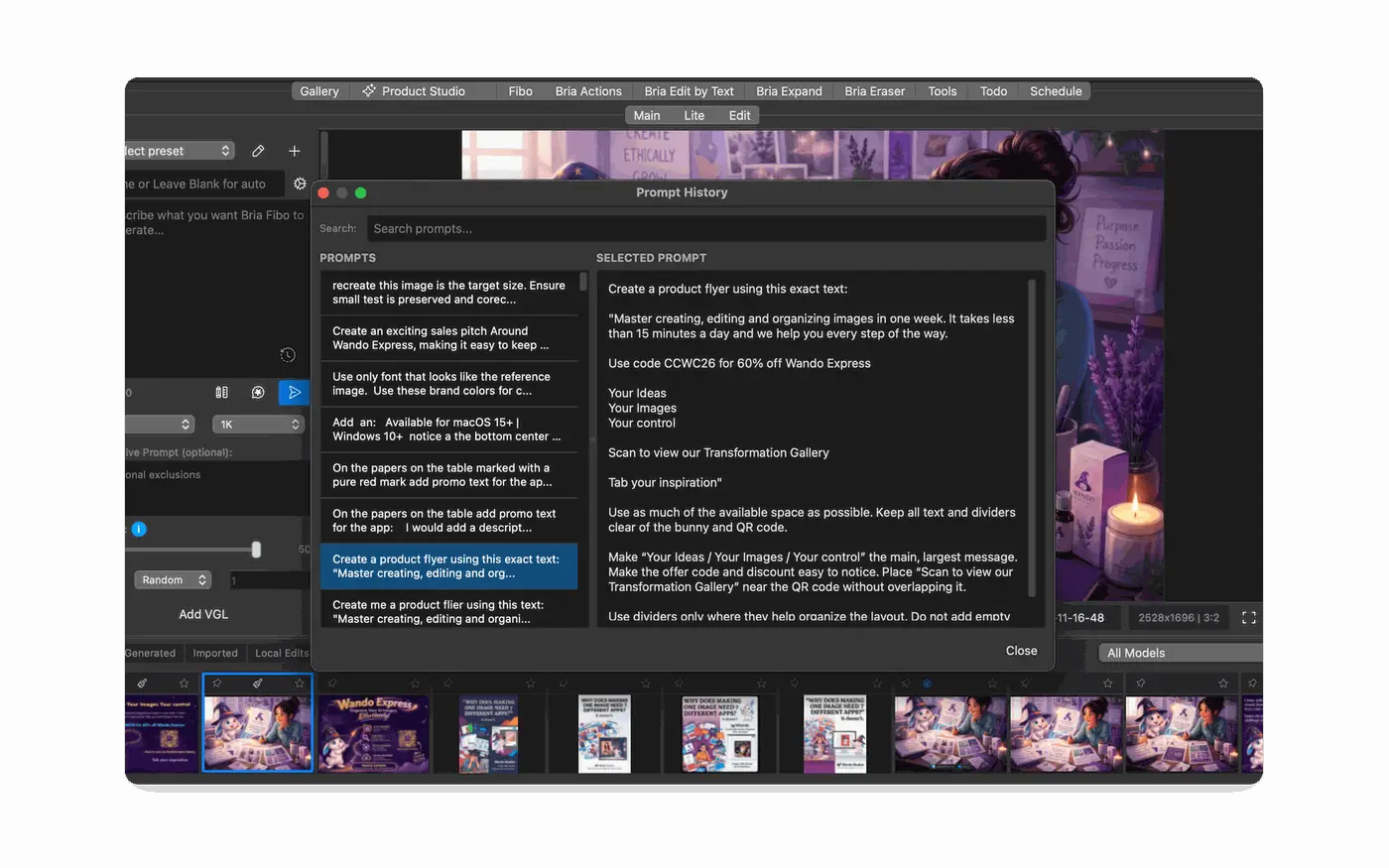Screen dimensions: 1389x868
Task: Switch to the Edit mode tab
Action: pyautogui.click(x=739, y=116)
